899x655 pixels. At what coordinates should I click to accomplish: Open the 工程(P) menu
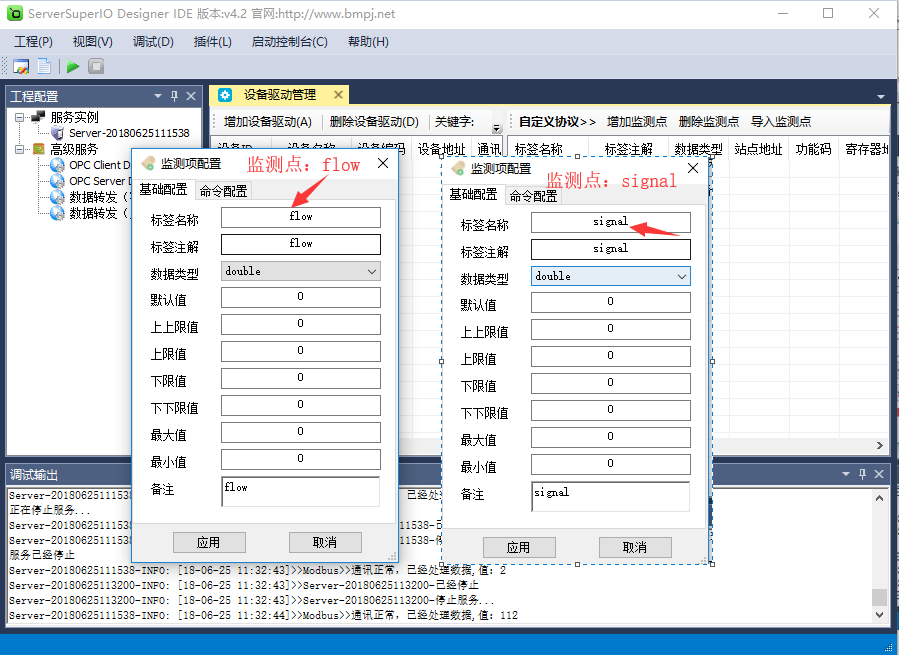pos(33,42)
